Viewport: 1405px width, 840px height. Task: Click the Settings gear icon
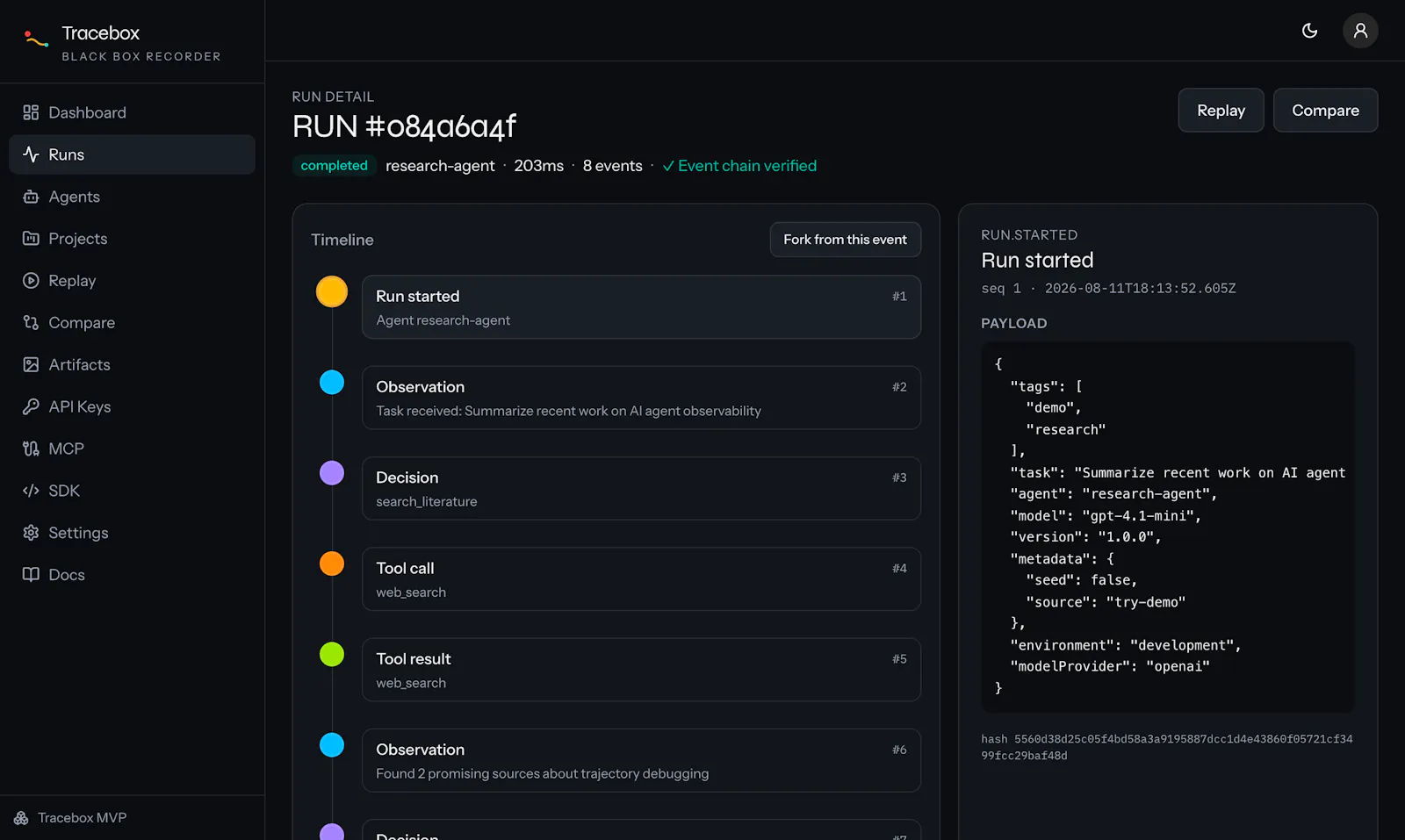31,533
